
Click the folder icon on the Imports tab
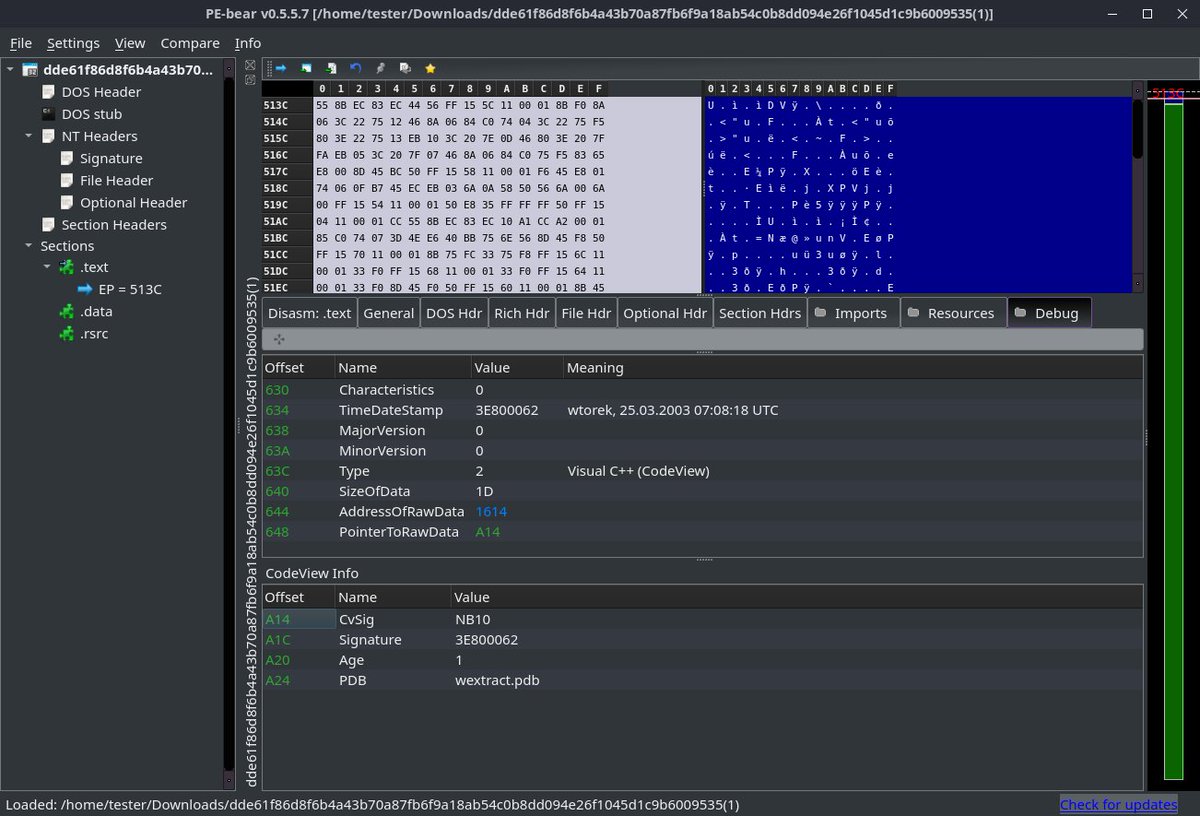[820, 313]
